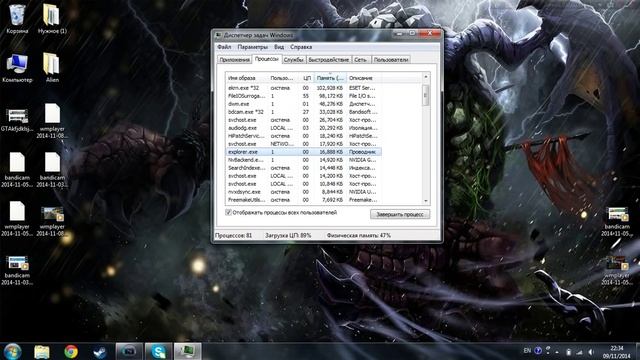Select the Компьютер desktop icon
The height and width of the screenshot is (360, 640).
17,68
